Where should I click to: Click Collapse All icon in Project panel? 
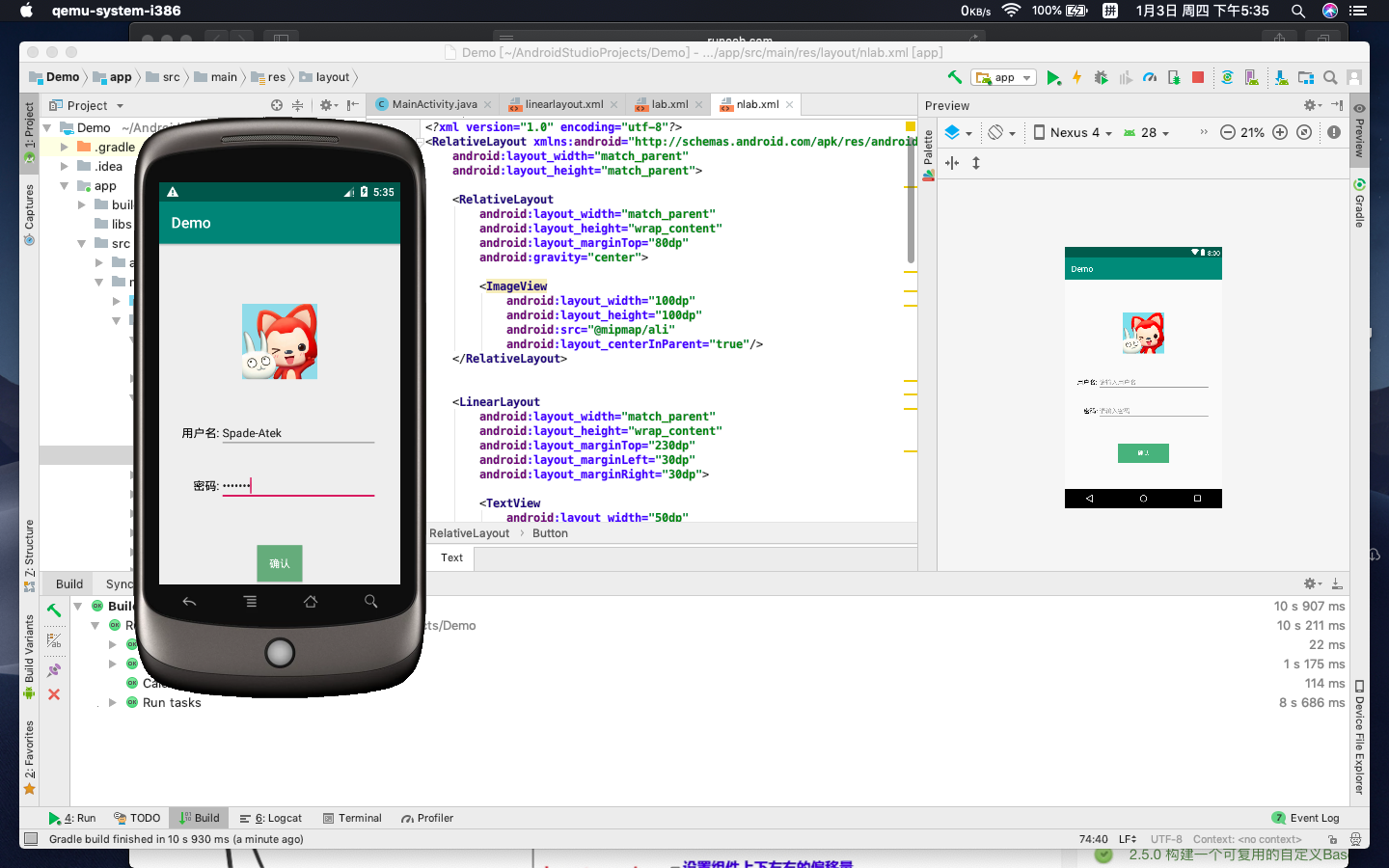point(298,105)
